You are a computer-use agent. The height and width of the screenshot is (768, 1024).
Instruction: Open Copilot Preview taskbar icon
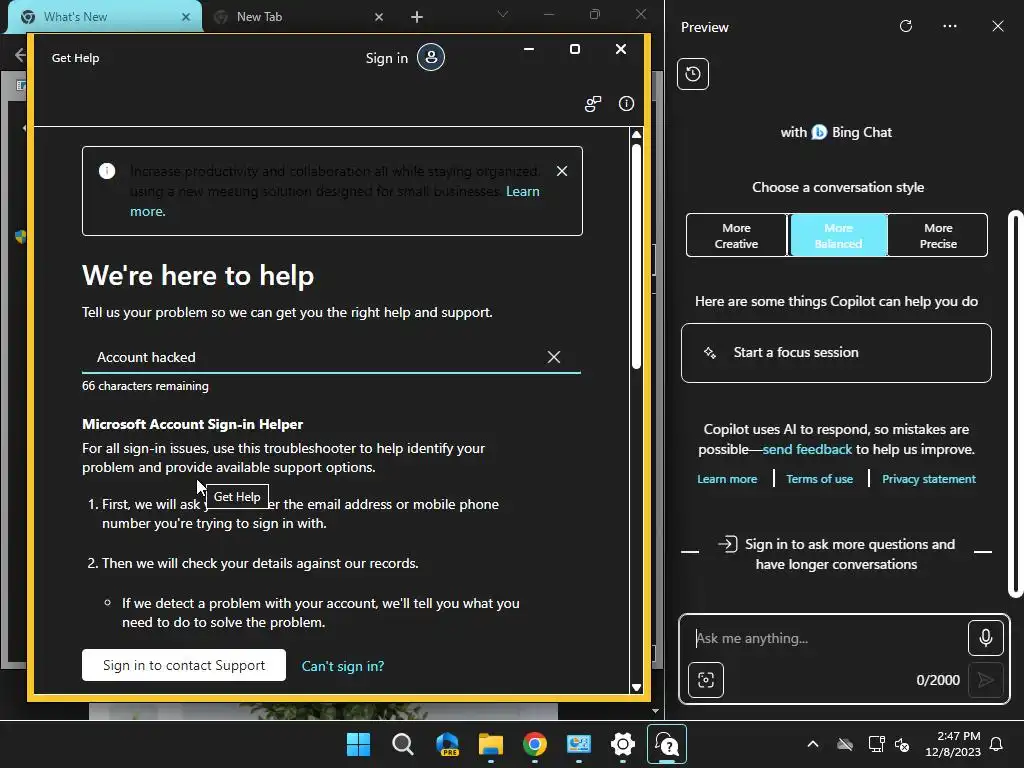point(447,744)
